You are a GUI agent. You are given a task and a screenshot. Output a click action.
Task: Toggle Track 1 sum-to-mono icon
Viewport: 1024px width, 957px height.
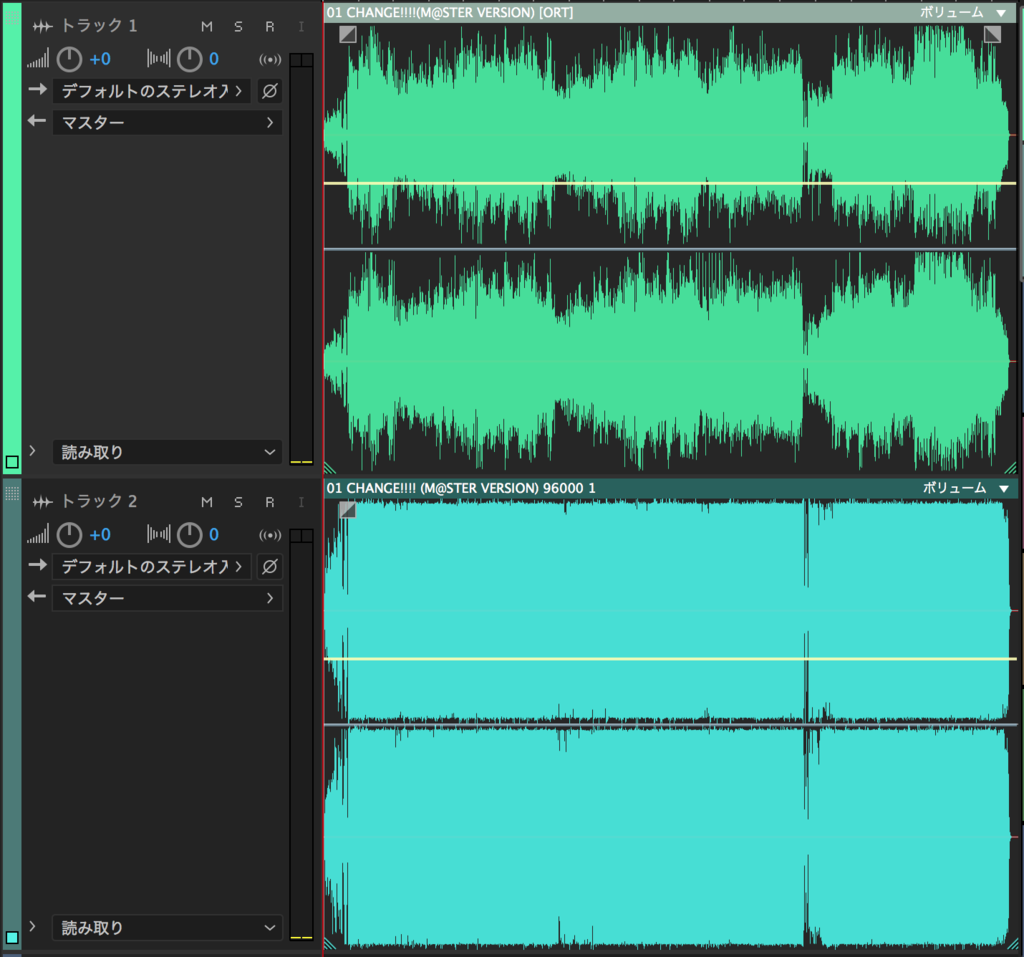(x=270, y=59)
